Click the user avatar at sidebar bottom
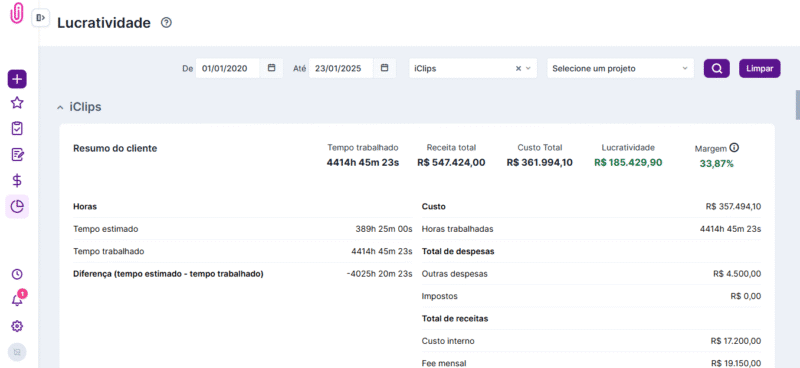800x368 pixels. (17, 352)
